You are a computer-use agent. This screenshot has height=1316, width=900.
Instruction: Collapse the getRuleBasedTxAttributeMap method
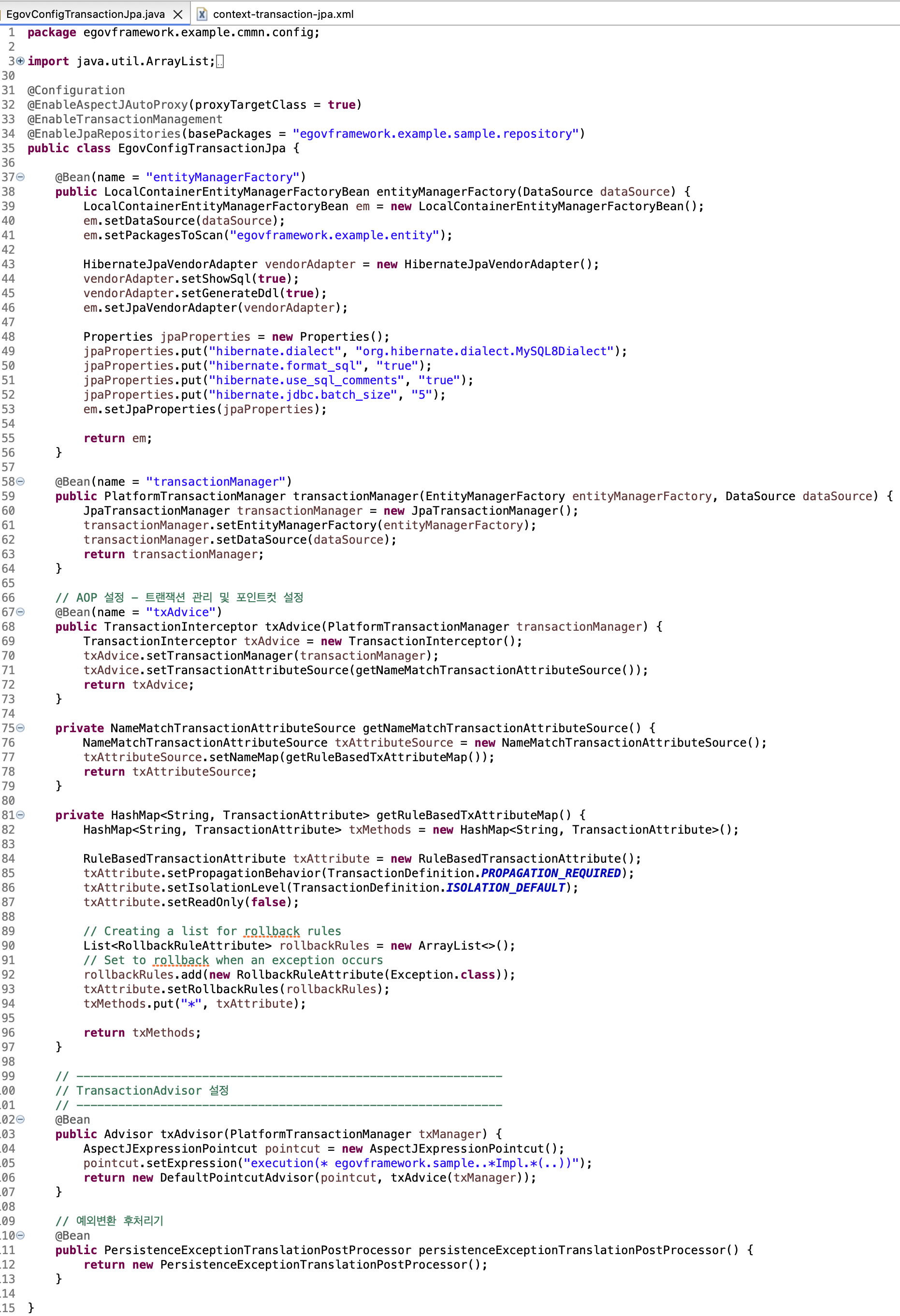[19, 815]
